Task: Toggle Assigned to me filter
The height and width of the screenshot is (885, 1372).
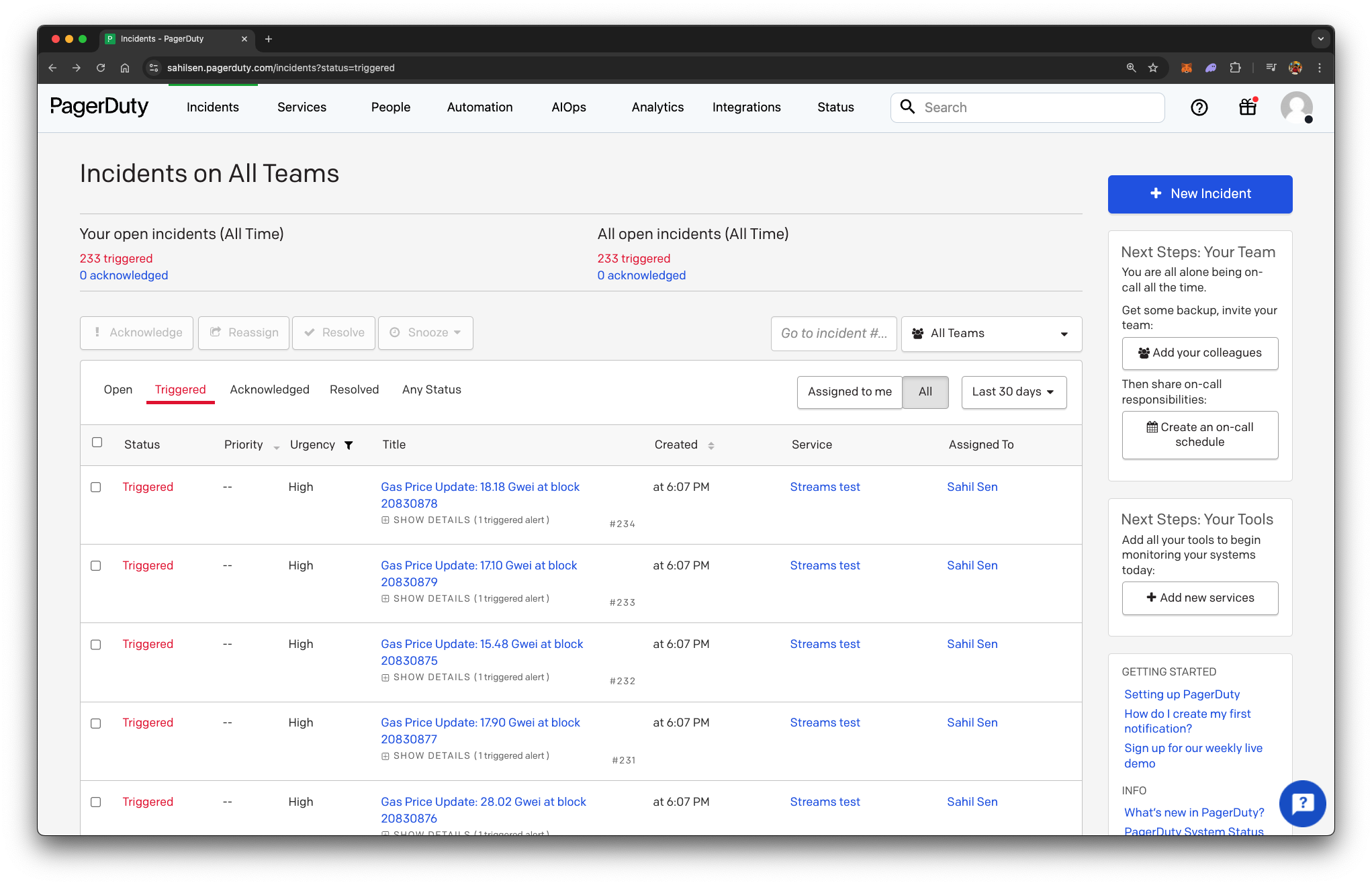Action: point(850,392)
